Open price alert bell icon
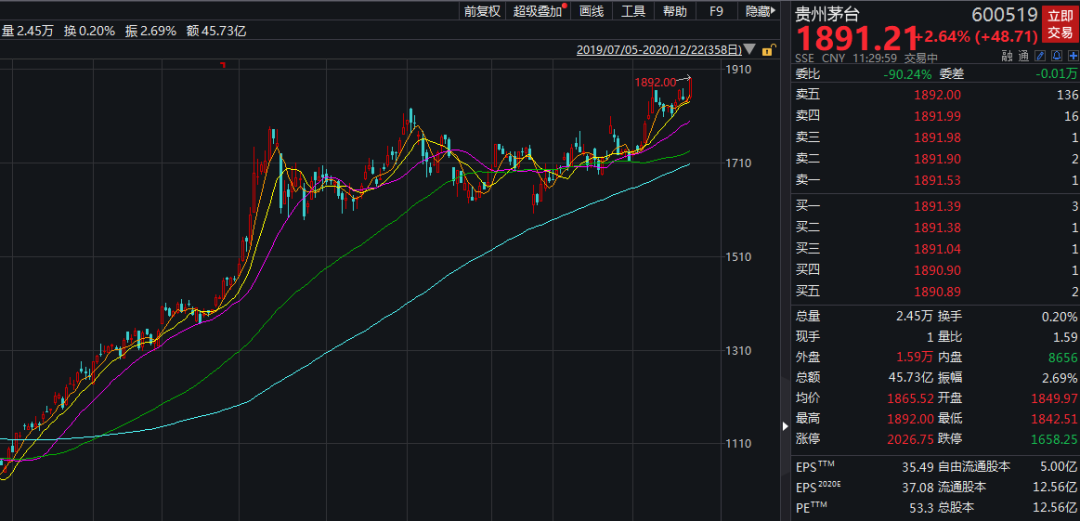1080x521 pixels. pyautogui.click(x=1056, y=57)
